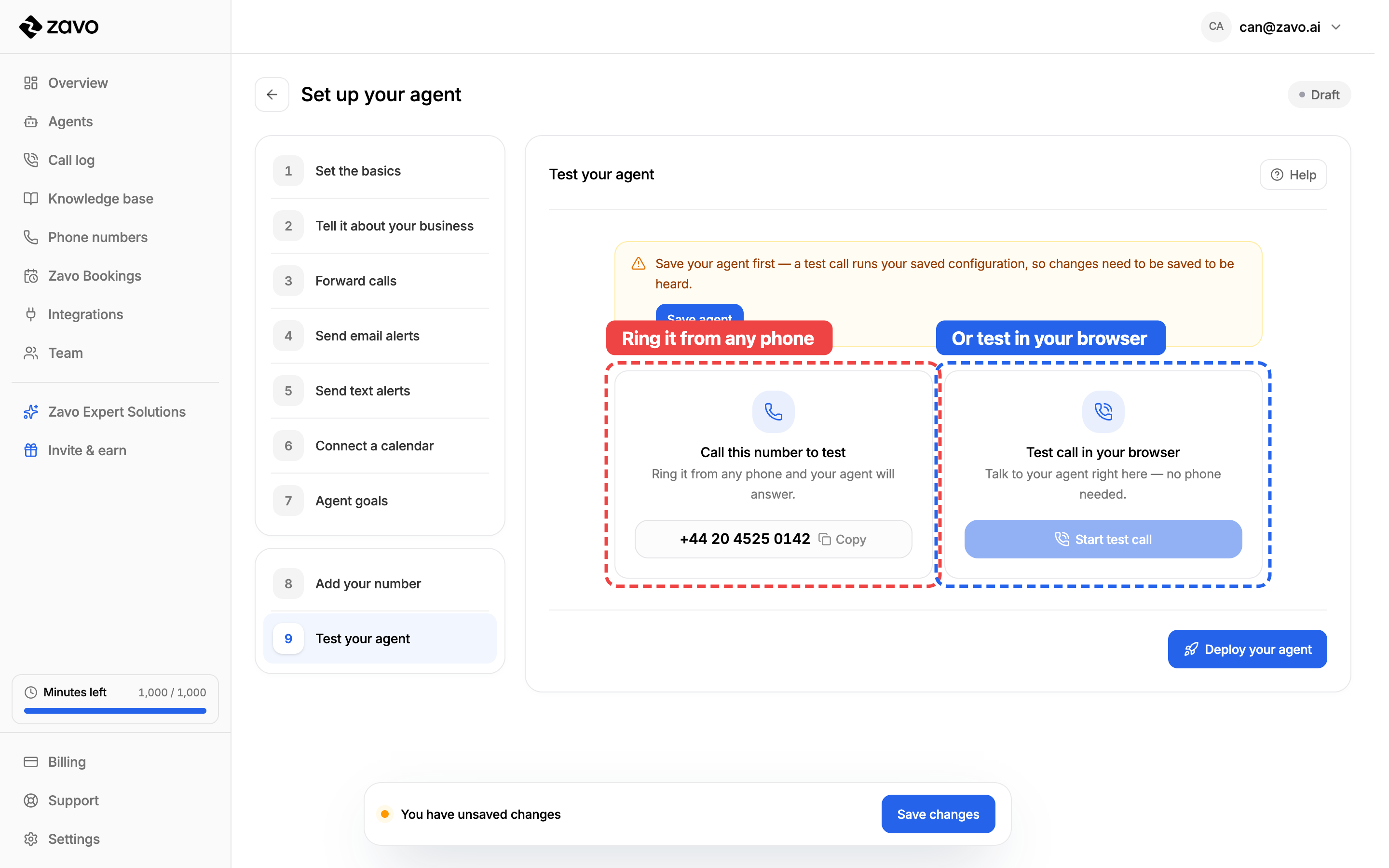Click the Invite & earn gift icon
Screen dimensions: 1389x868
31,450
